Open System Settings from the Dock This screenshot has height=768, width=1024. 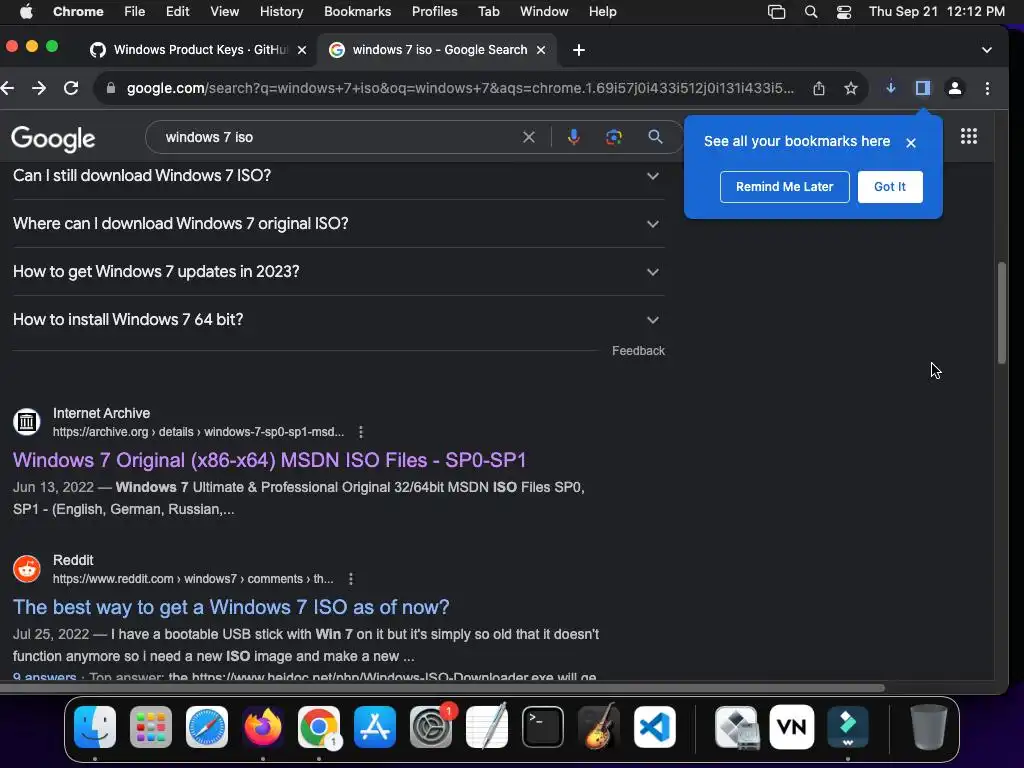[x=431, y=727]
